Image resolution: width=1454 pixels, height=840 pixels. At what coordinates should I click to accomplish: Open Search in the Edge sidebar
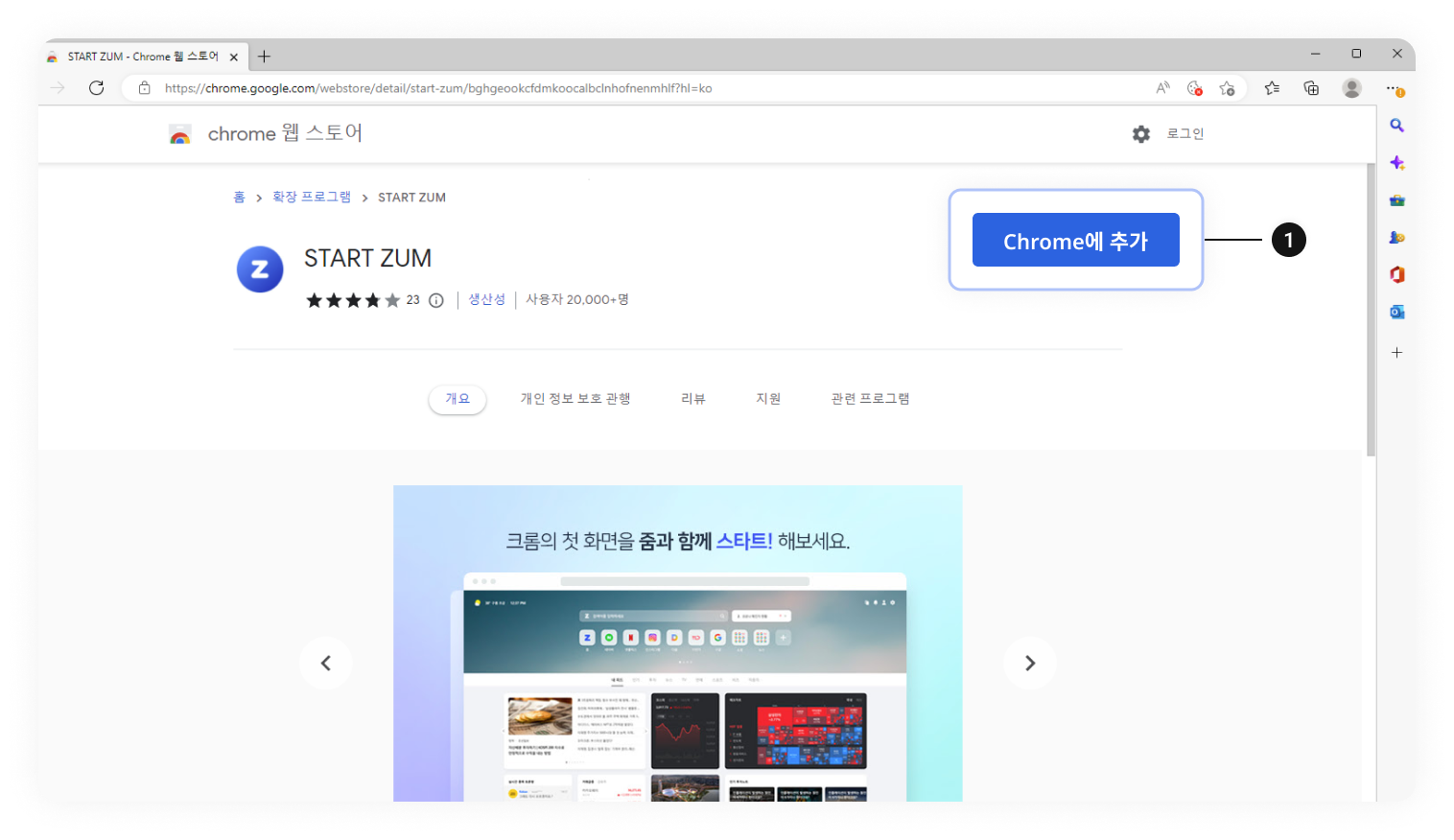[x=1396, y=125]
